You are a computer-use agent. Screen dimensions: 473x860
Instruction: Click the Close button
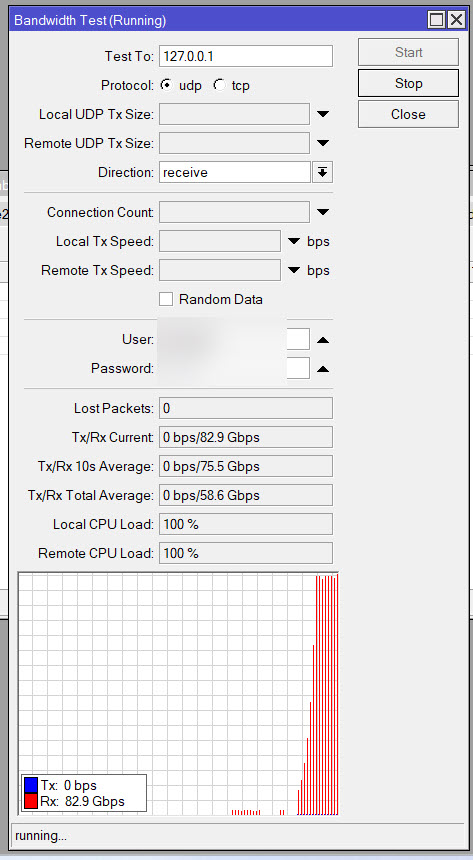[408, 114]
